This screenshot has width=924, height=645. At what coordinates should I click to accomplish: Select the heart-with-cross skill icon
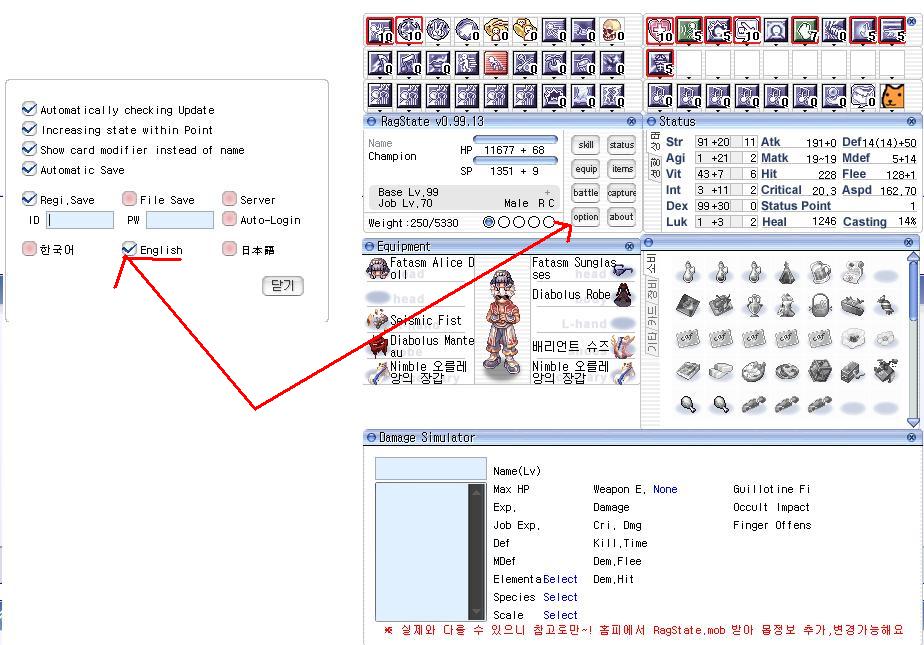[660, 30]
